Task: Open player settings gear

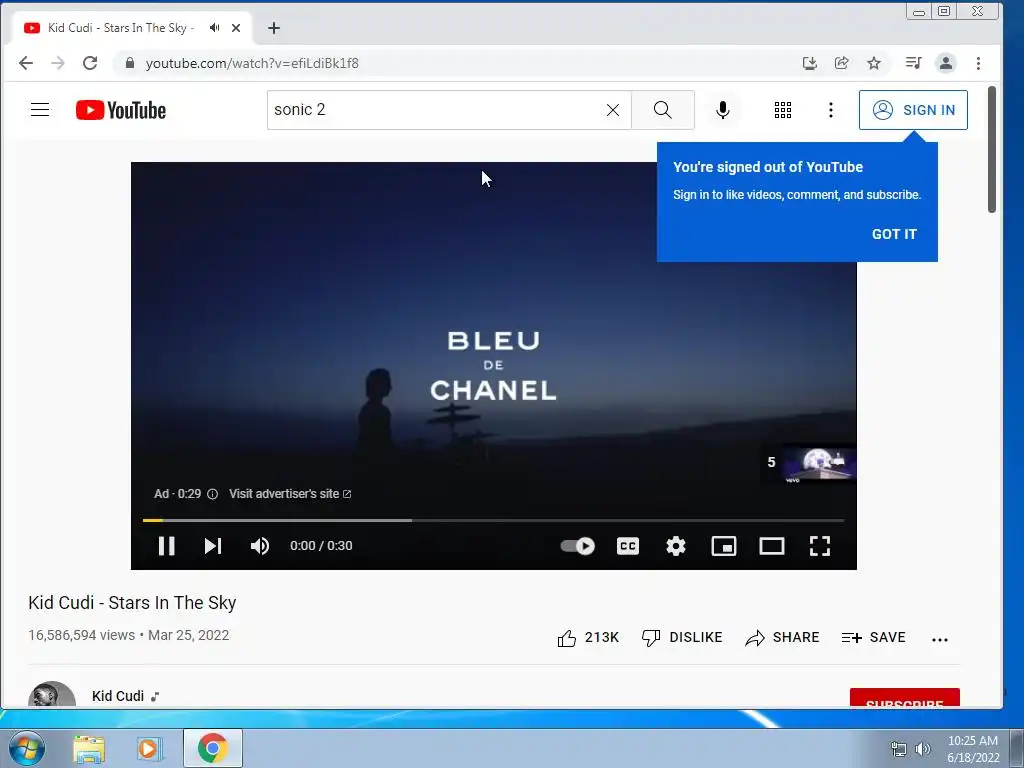Action: click(x=675, y=546)
